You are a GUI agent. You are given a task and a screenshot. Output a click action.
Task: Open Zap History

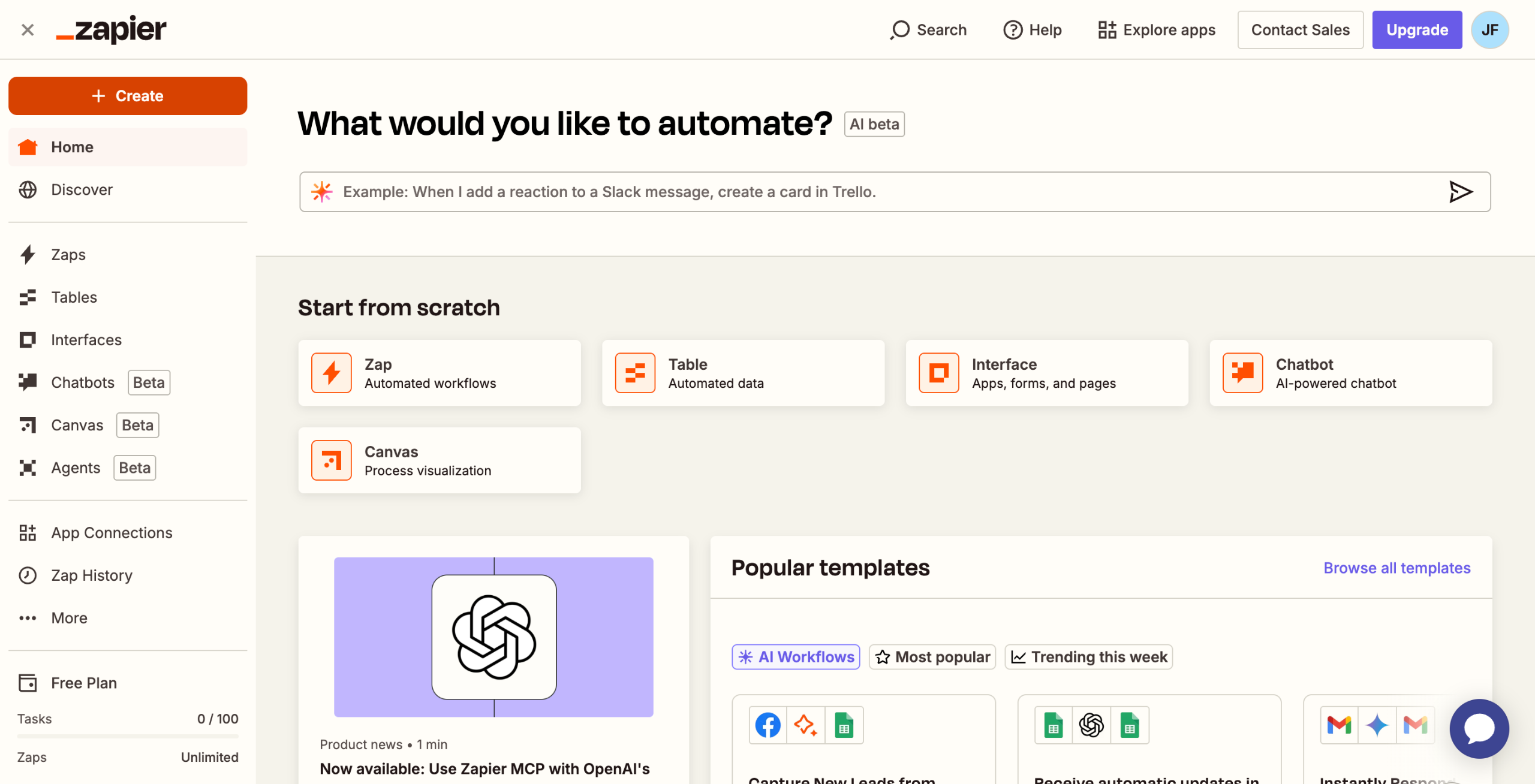tap(128, 575)
